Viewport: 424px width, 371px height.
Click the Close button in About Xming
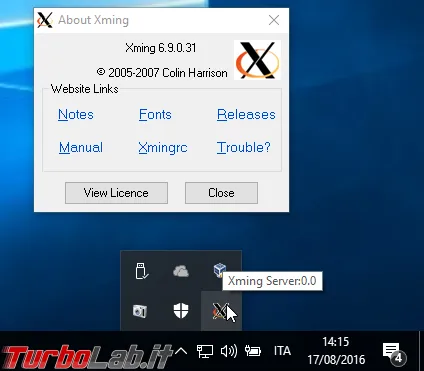pyautogui.click(x=221, y=193)
